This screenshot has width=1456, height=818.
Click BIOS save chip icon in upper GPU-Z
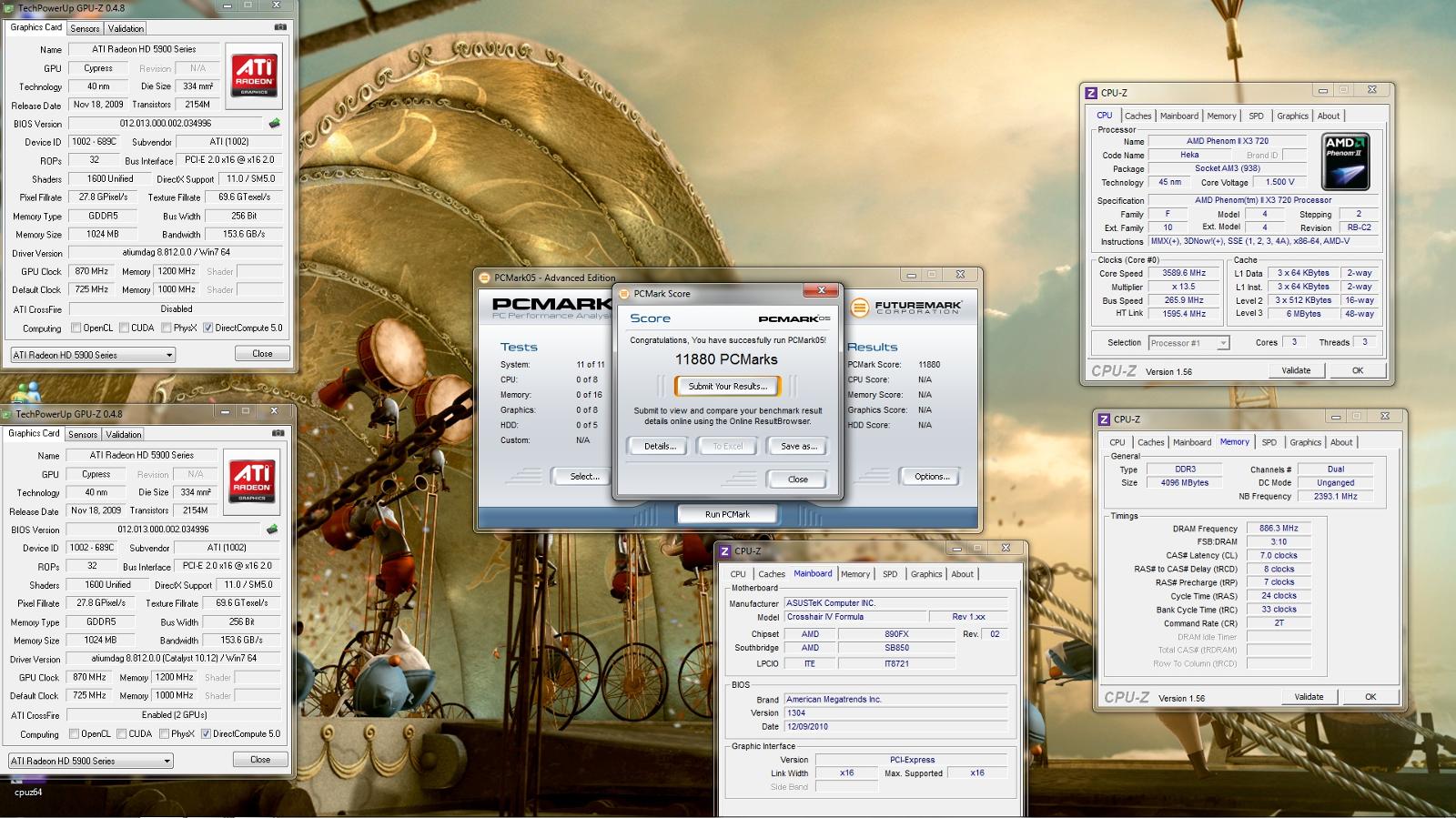coord(274,123)
